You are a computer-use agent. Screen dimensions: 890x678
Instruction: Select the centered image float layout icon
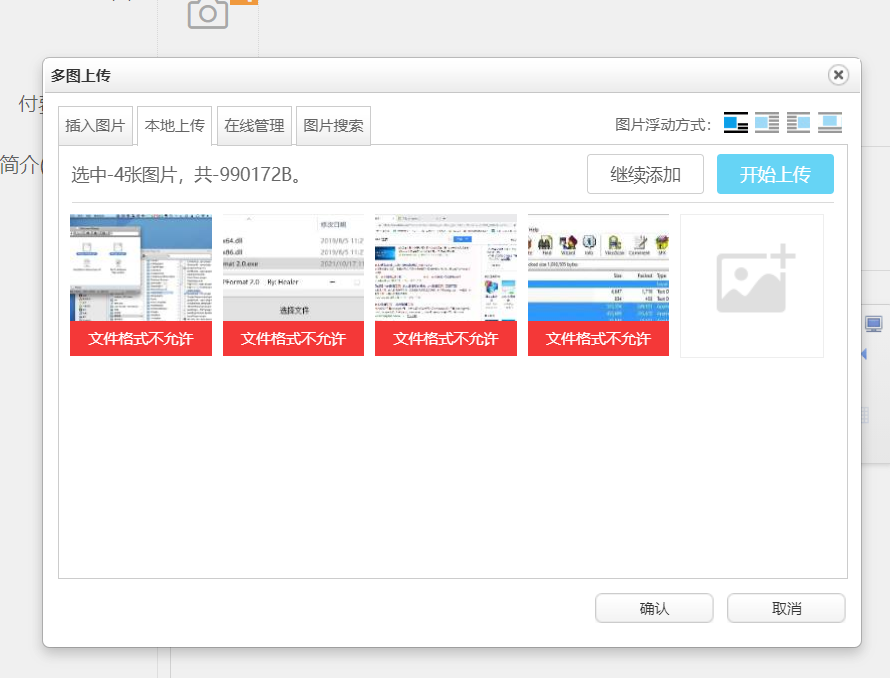[830, 123]
